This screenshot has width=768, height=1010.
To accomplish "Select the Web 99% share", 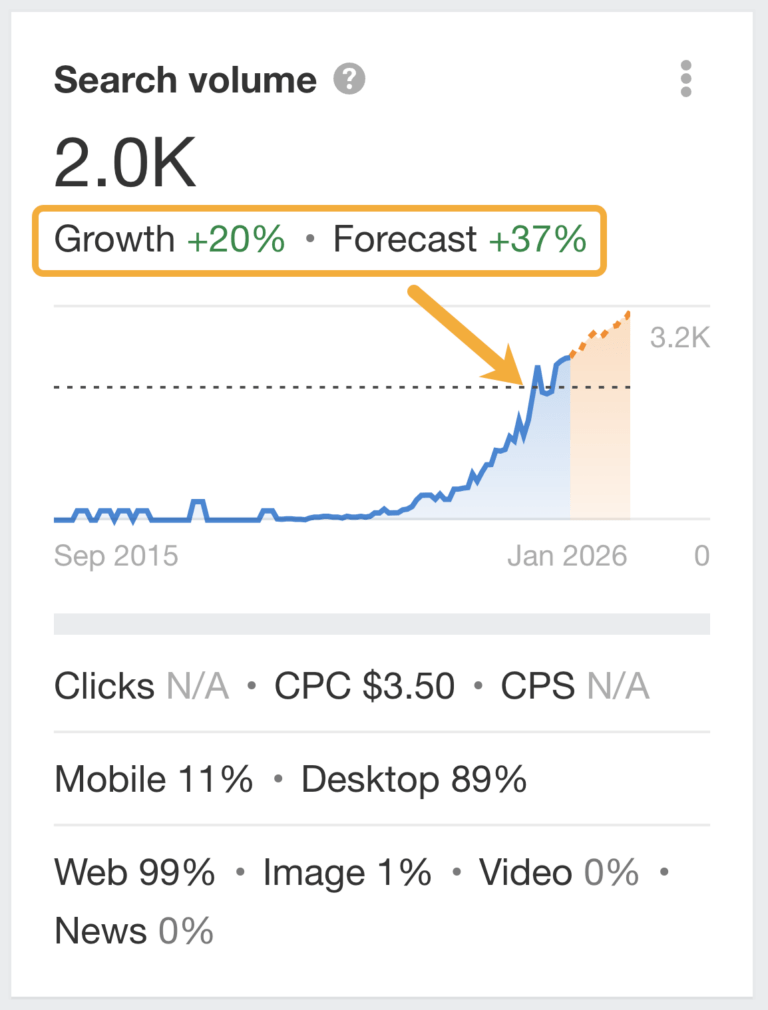I will [134, 872].
